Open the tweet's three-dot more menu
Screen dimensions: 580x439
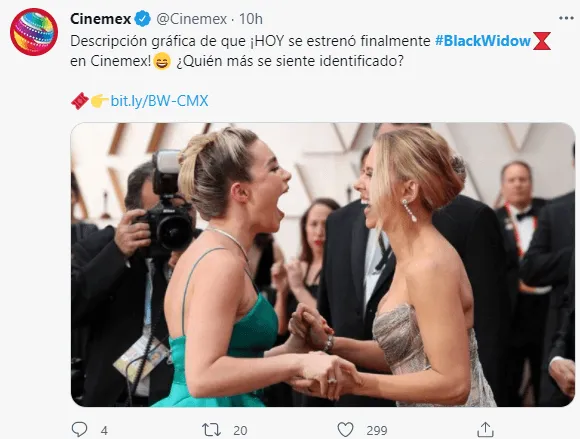click(566, 18)
